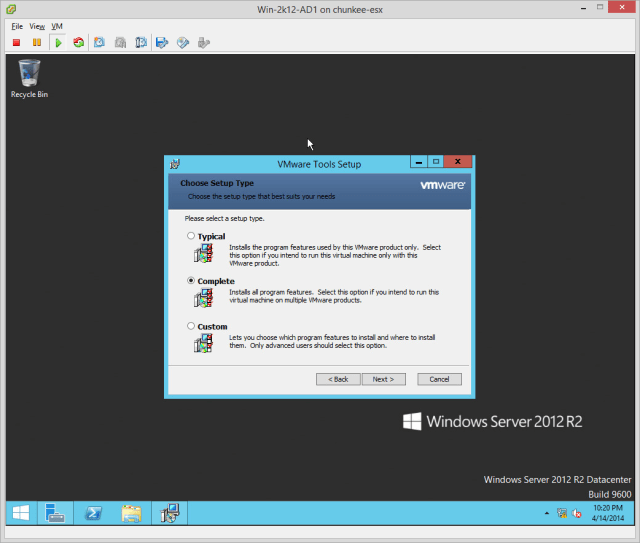The width and height of the screenshot is (640, 543).
Task: Click the Back button in setup wizard
Action: tap(338, 379)
